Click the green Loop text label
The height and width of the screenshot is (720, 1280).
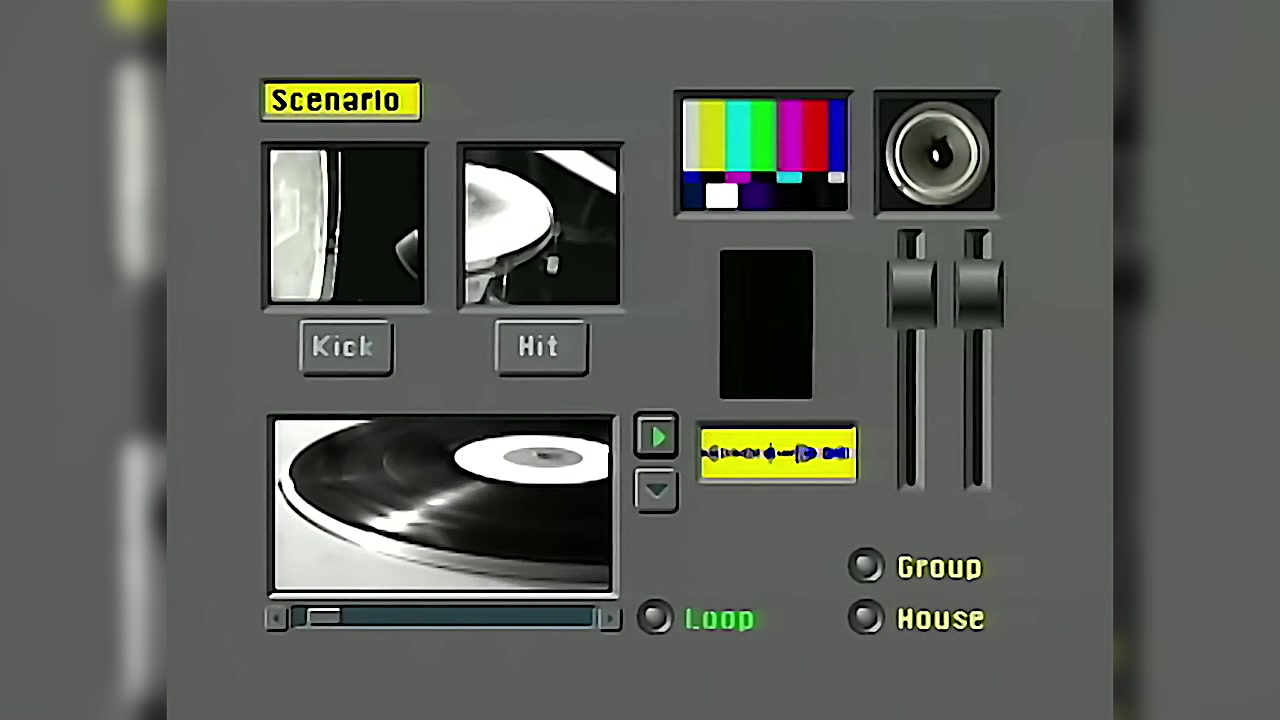pyautogui.click(x=720, y=619)
